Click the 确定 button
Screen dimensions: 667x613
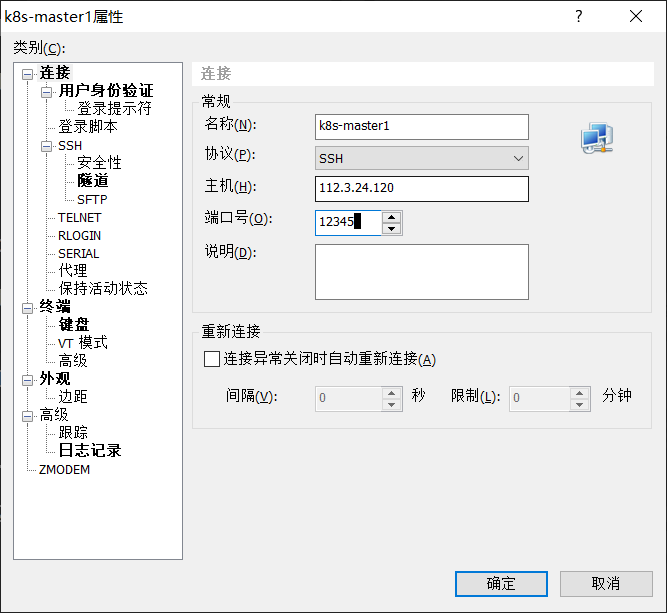(x=501, y=584)
